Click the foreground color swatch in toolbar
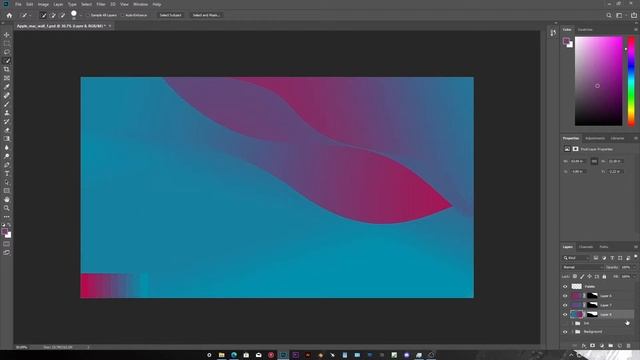Viewport: 640px width, 360px height. (x=5, y=231)
